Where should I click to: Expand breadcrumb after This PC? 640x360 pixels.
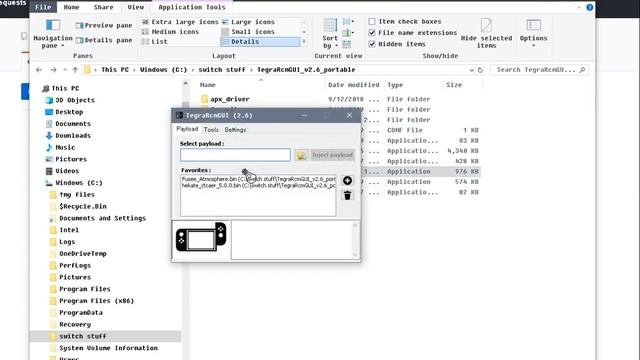pos(134,70)
